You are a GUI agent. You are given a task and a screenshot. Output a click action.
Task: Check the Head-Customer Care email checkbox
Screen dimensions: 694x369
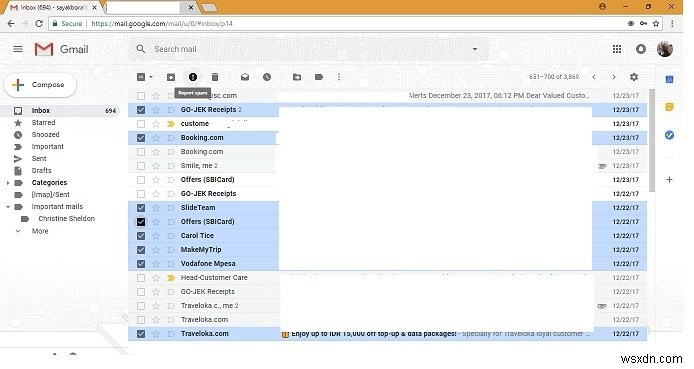click(141, 278)
